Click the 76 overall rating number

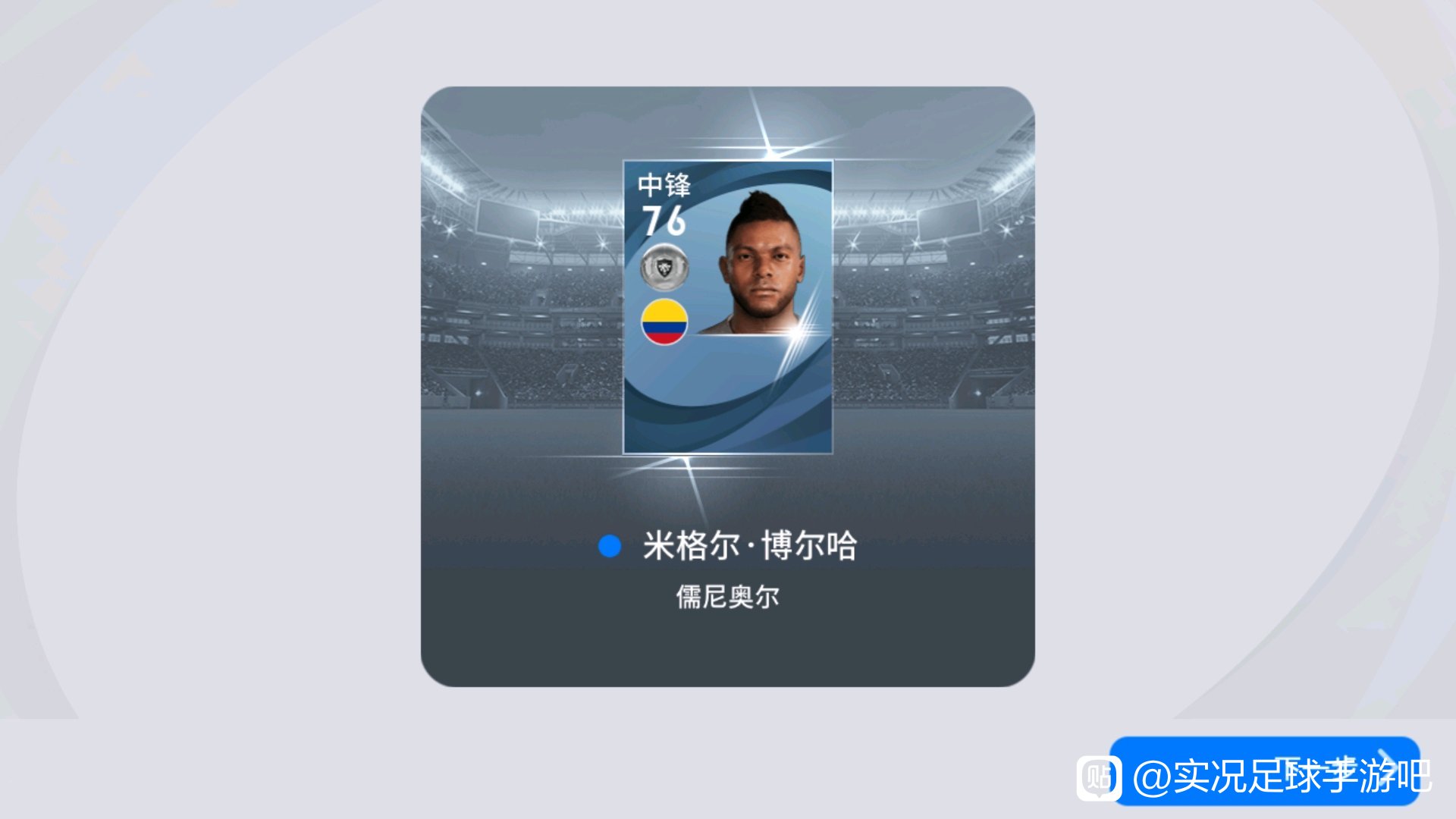tap(664, 221)
